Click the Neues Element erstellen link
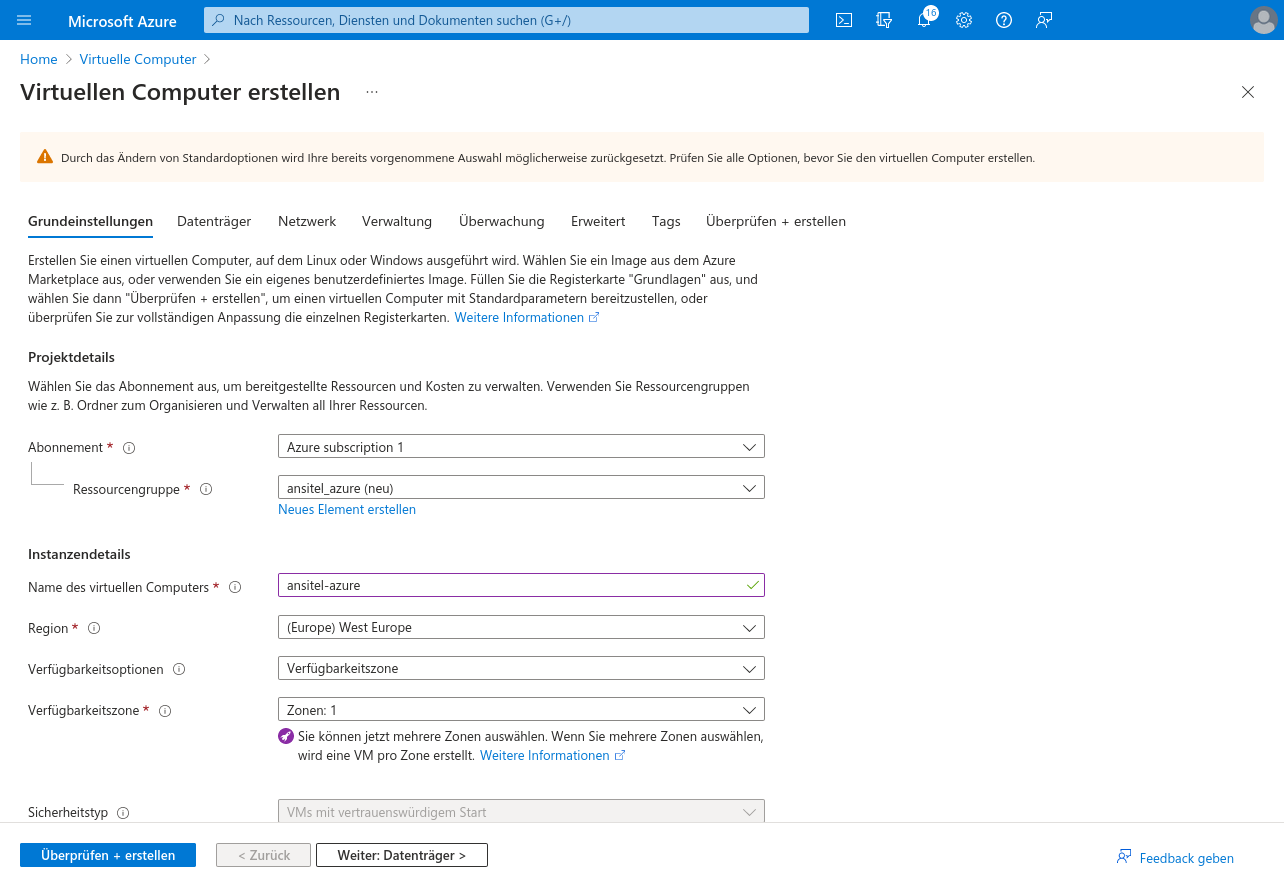Screen dimensions: 1284x892 tap(347, 509)
